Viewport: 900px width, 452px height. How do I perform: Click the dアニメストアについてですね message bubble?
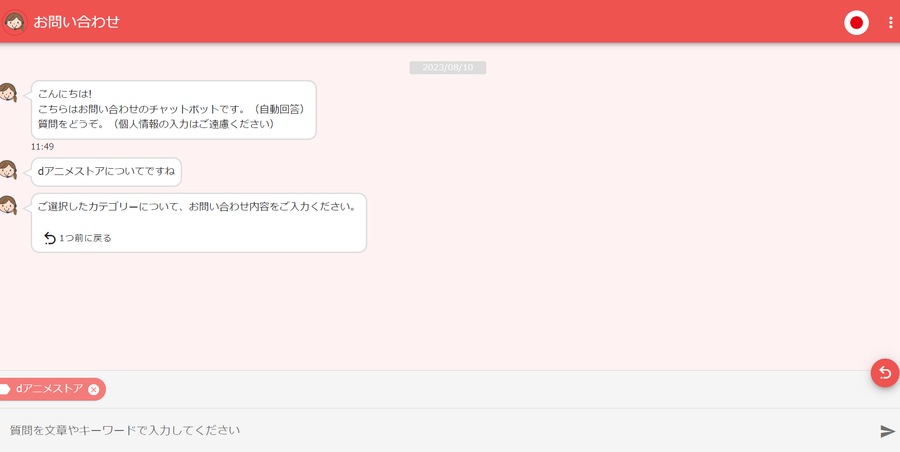[106, 172]
